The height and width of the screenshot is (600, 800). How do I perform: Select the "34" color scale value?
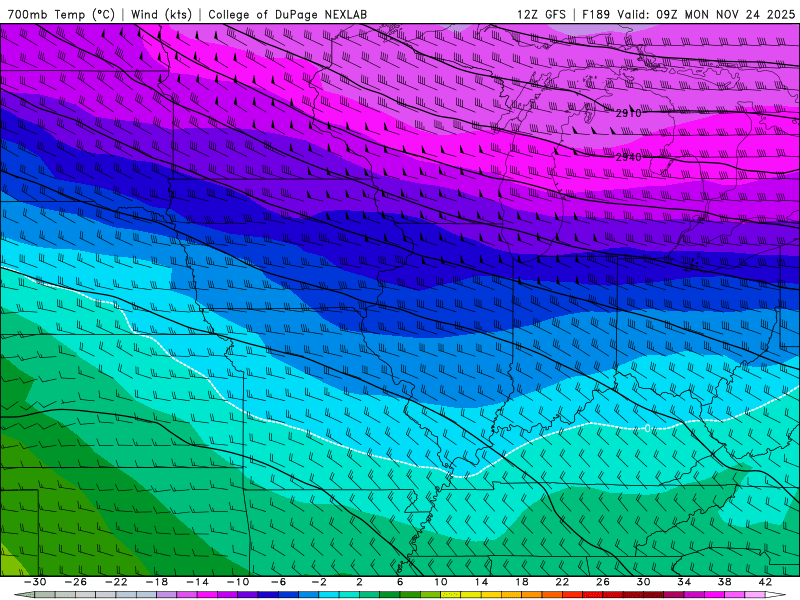tap(684, 582)
